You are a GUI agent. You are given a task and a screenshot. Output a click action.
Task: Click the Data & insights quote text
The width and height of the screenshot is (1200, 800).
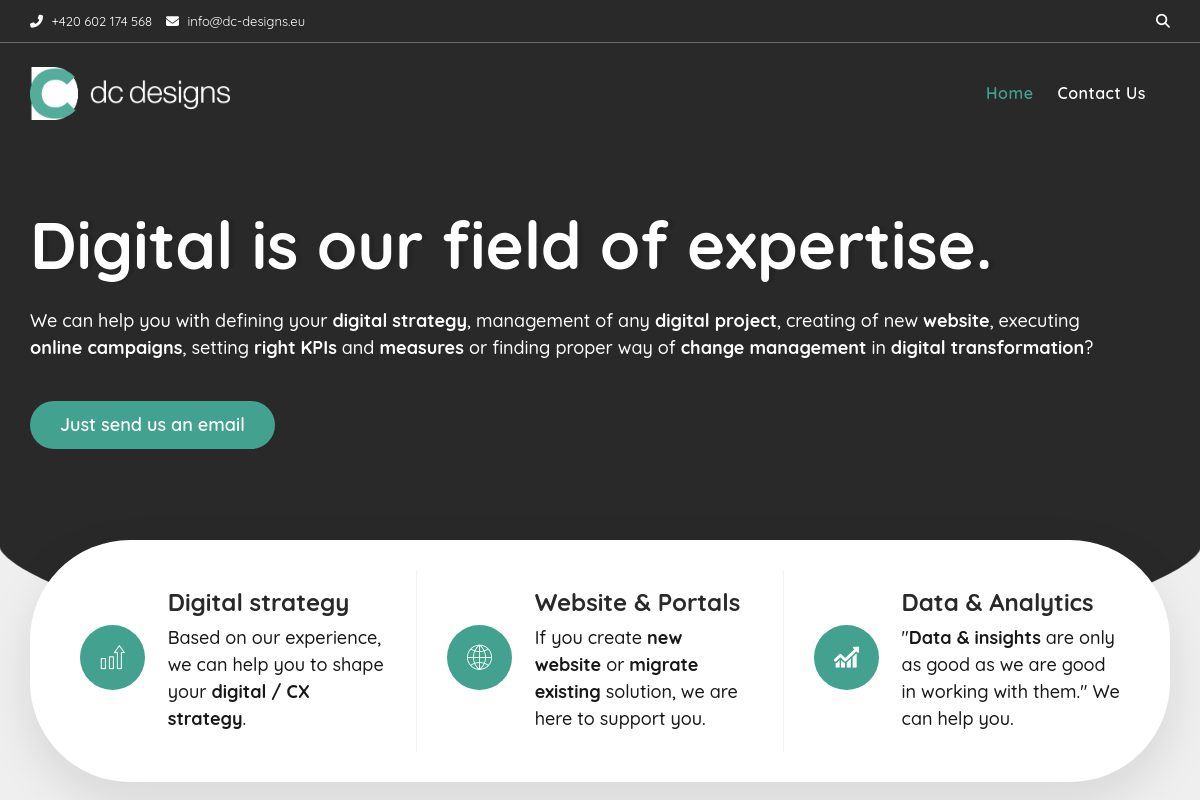(x=1010, y=678)
